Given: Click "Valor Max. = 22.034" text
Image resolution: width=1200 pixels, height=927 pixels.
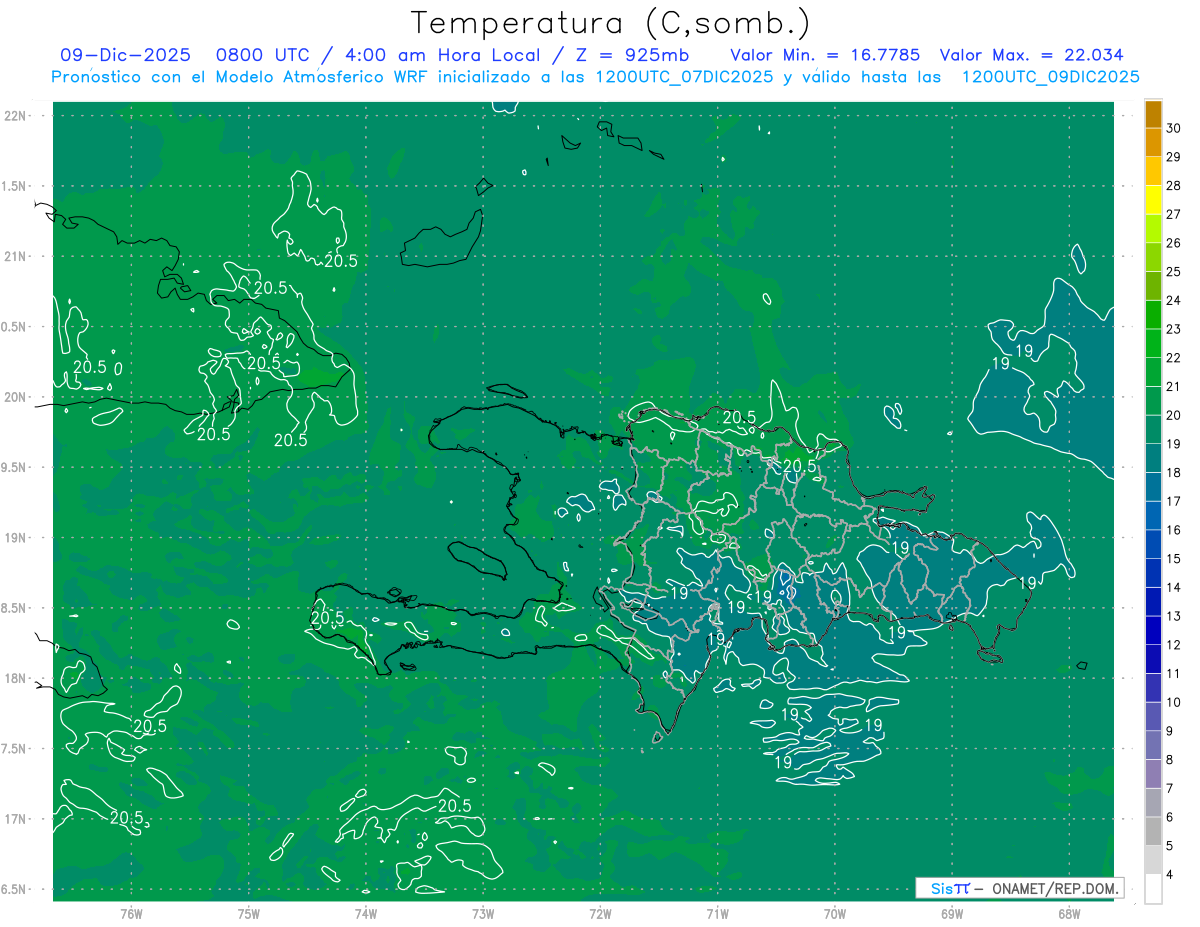Looking at the screenshot, I should click(x=1032, y=55).
